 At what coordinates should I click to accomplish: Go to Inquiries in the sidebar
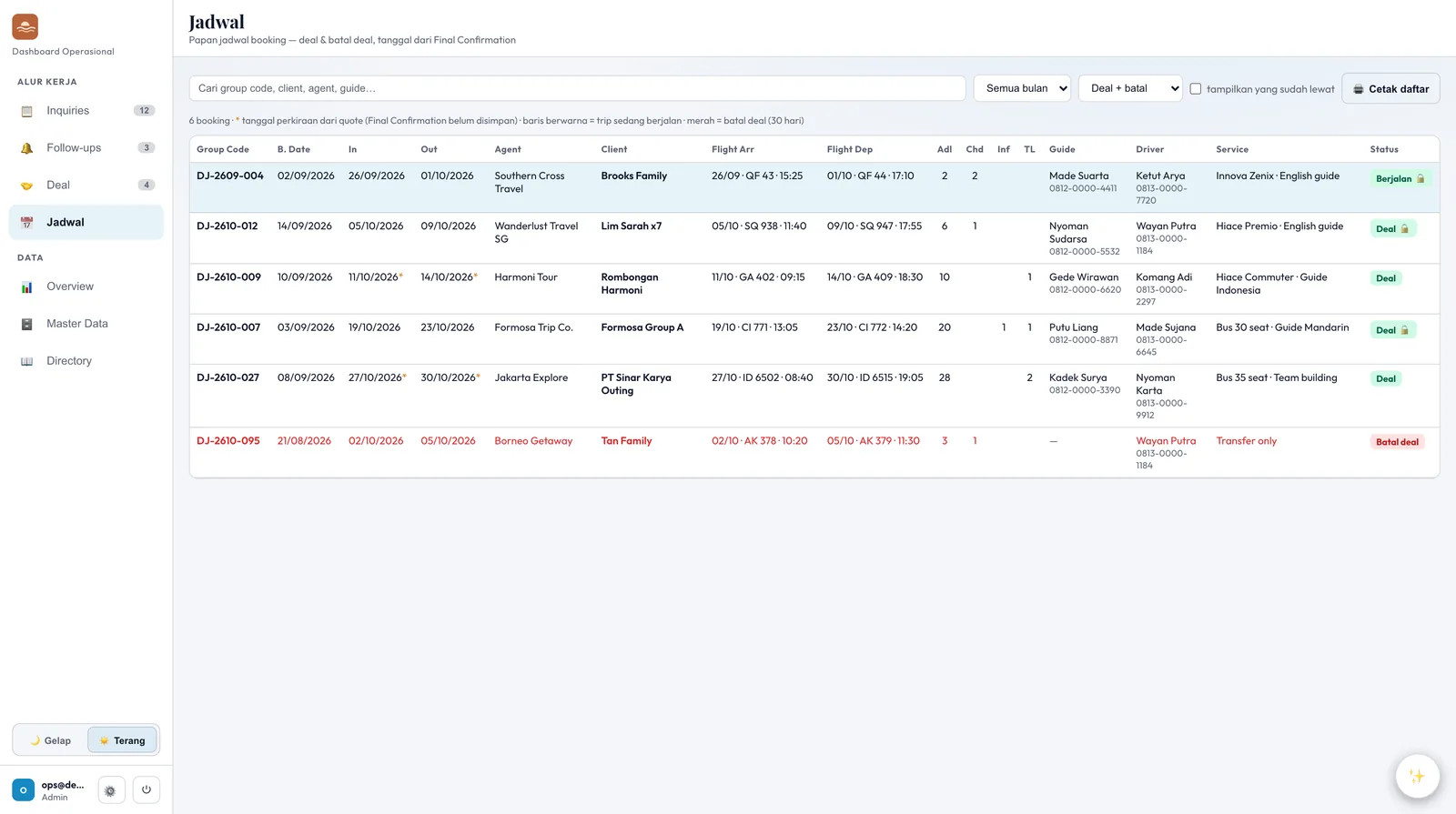(86, 111)
